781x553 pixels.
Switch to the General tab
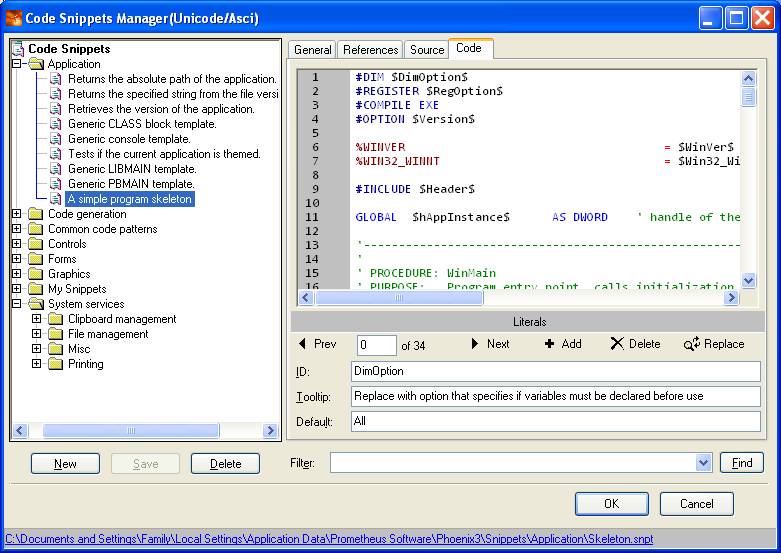(312, 50)
